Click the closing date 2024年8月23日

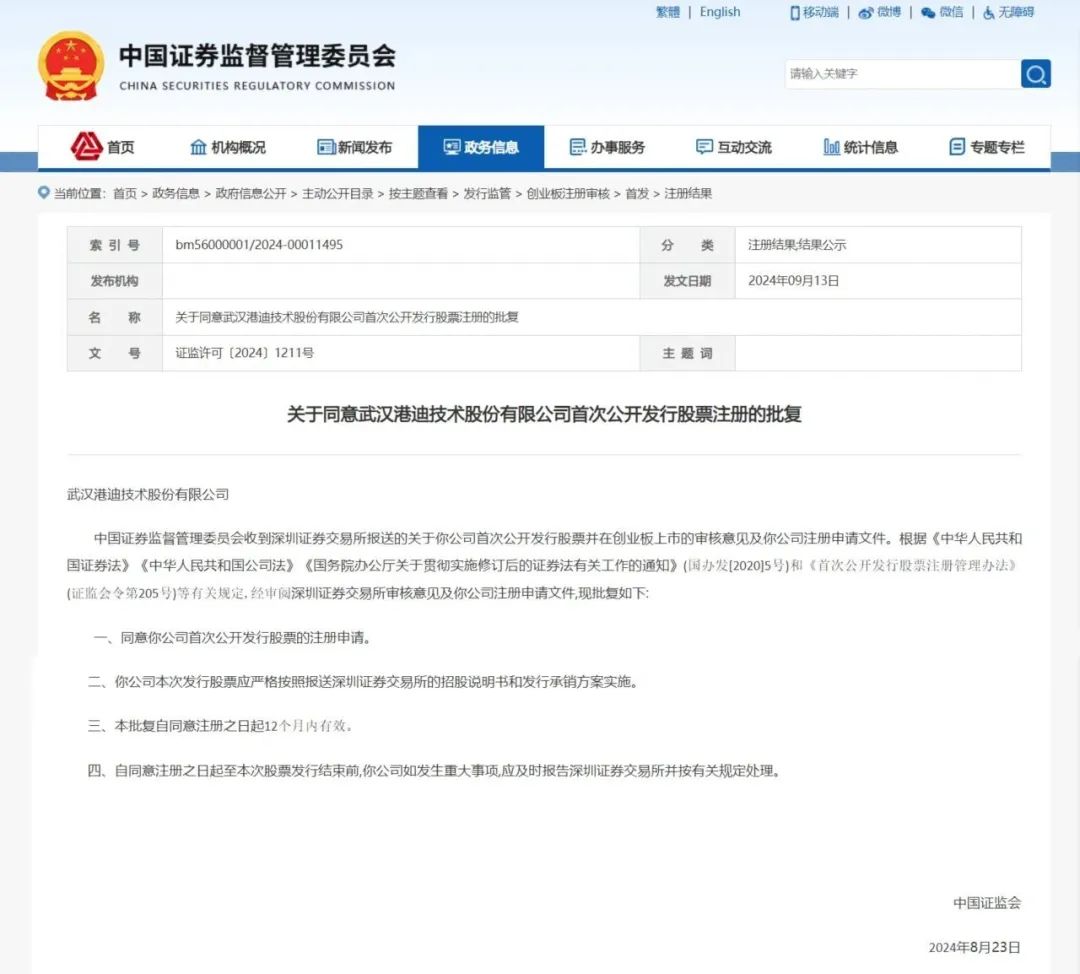coord(975,948)
